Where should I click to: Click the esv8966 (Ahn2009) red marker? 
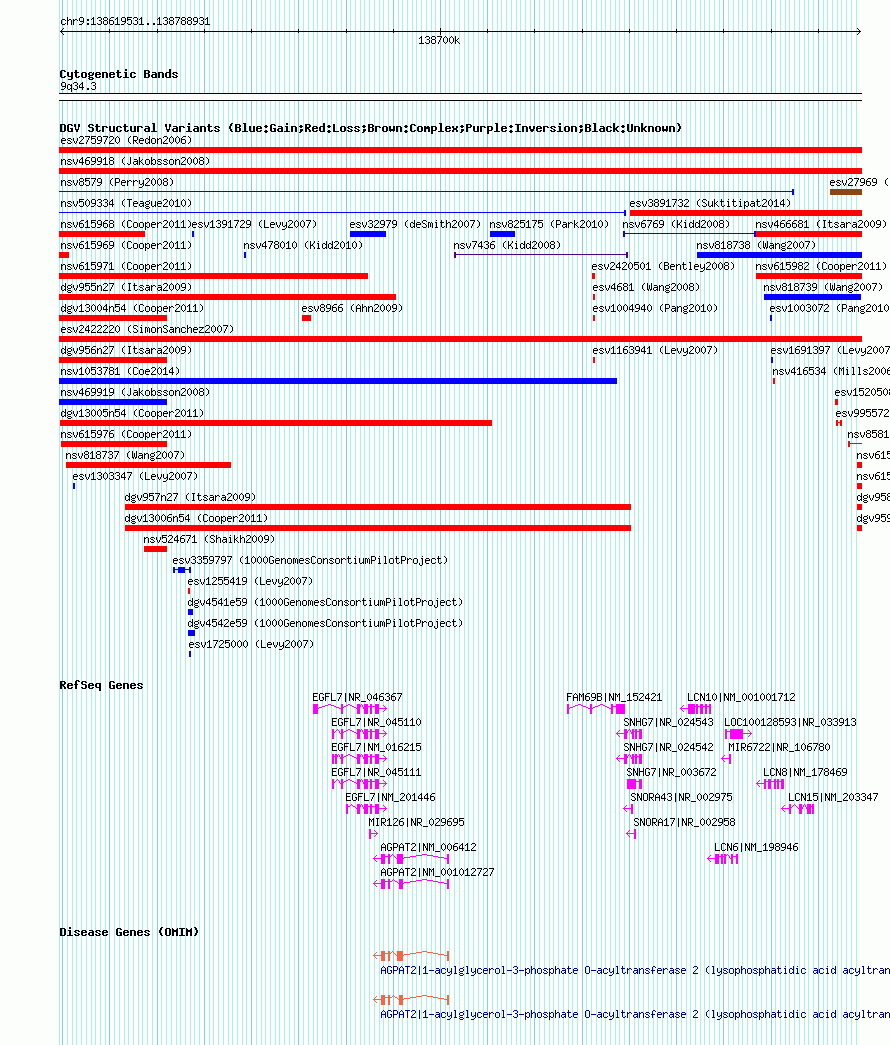(x=307, y=318)
